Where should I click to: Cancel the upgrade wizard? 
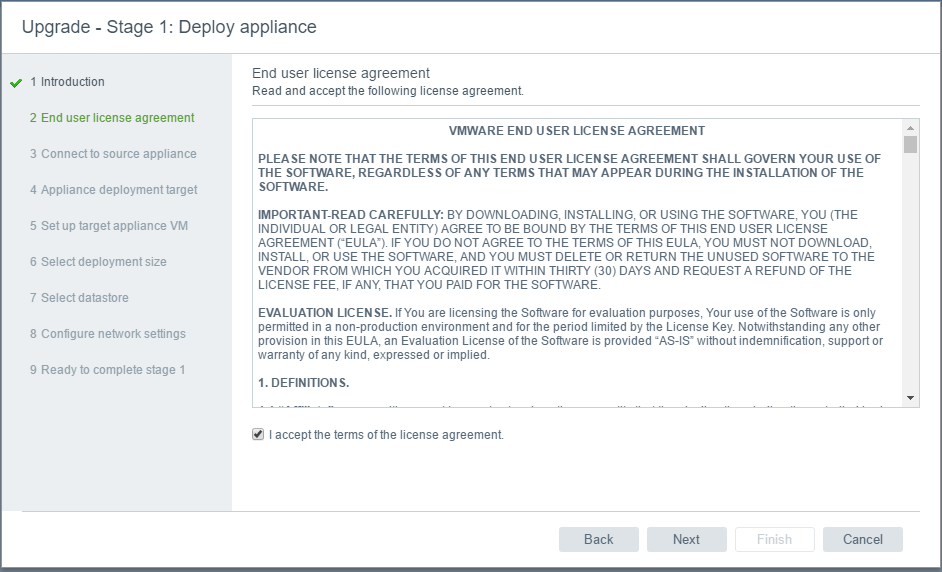(862, 539)
